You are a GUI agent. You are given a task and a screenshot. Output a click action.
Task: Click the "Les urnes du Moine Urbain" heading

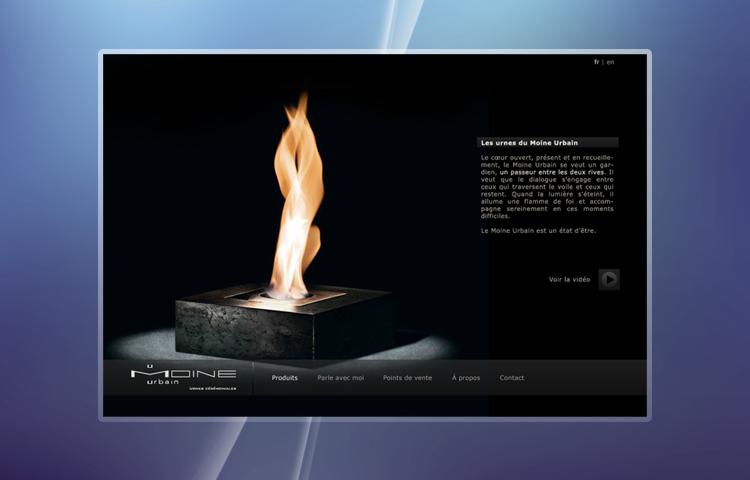pyautogui.click(x=530, y=143)
